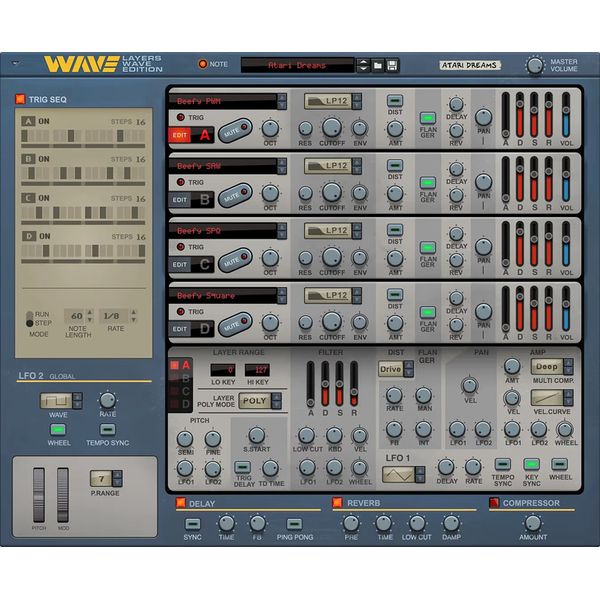Viewport: 600px width, 600px height.
Task: Step patches with up/down arrows
Action: (x=363, y=65)
